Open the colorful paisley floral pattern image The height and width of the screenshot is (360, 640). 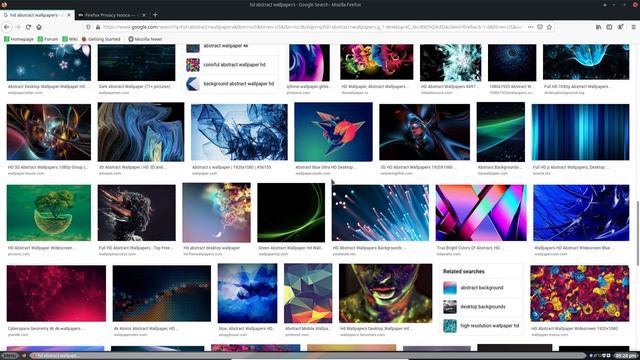pos(580,293)
